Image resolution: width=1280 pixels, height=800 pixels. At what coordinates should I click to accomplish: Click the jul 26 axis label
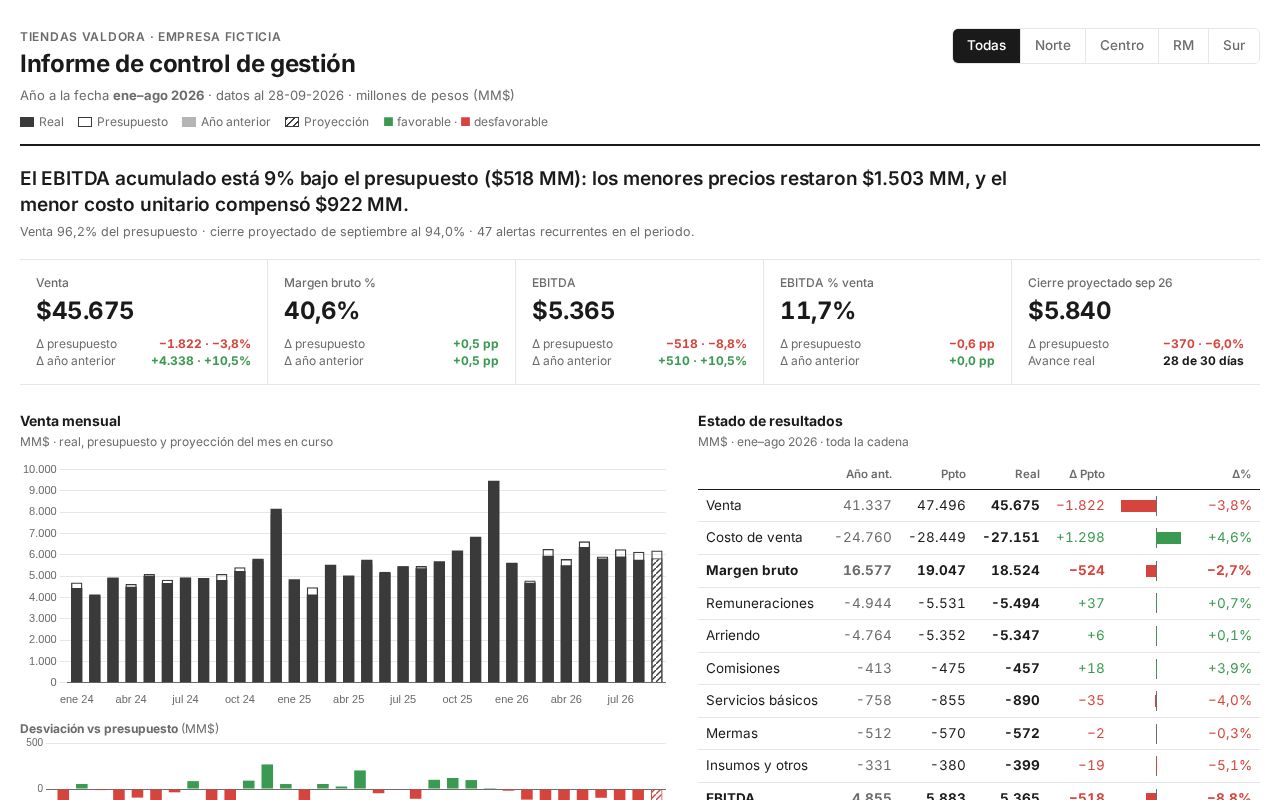pos(620,699)
